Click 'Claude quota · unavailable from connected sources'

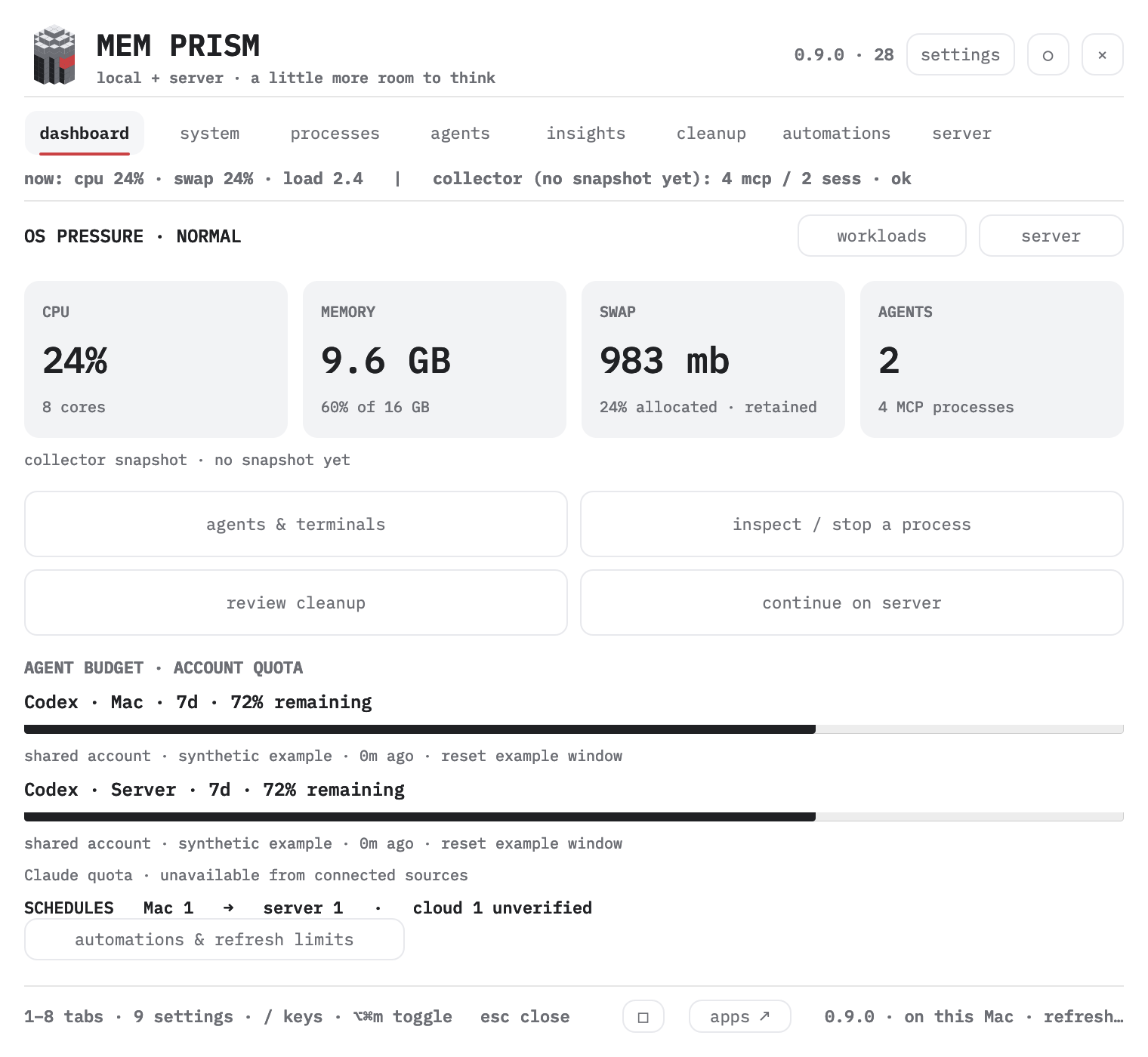(246, 875)
